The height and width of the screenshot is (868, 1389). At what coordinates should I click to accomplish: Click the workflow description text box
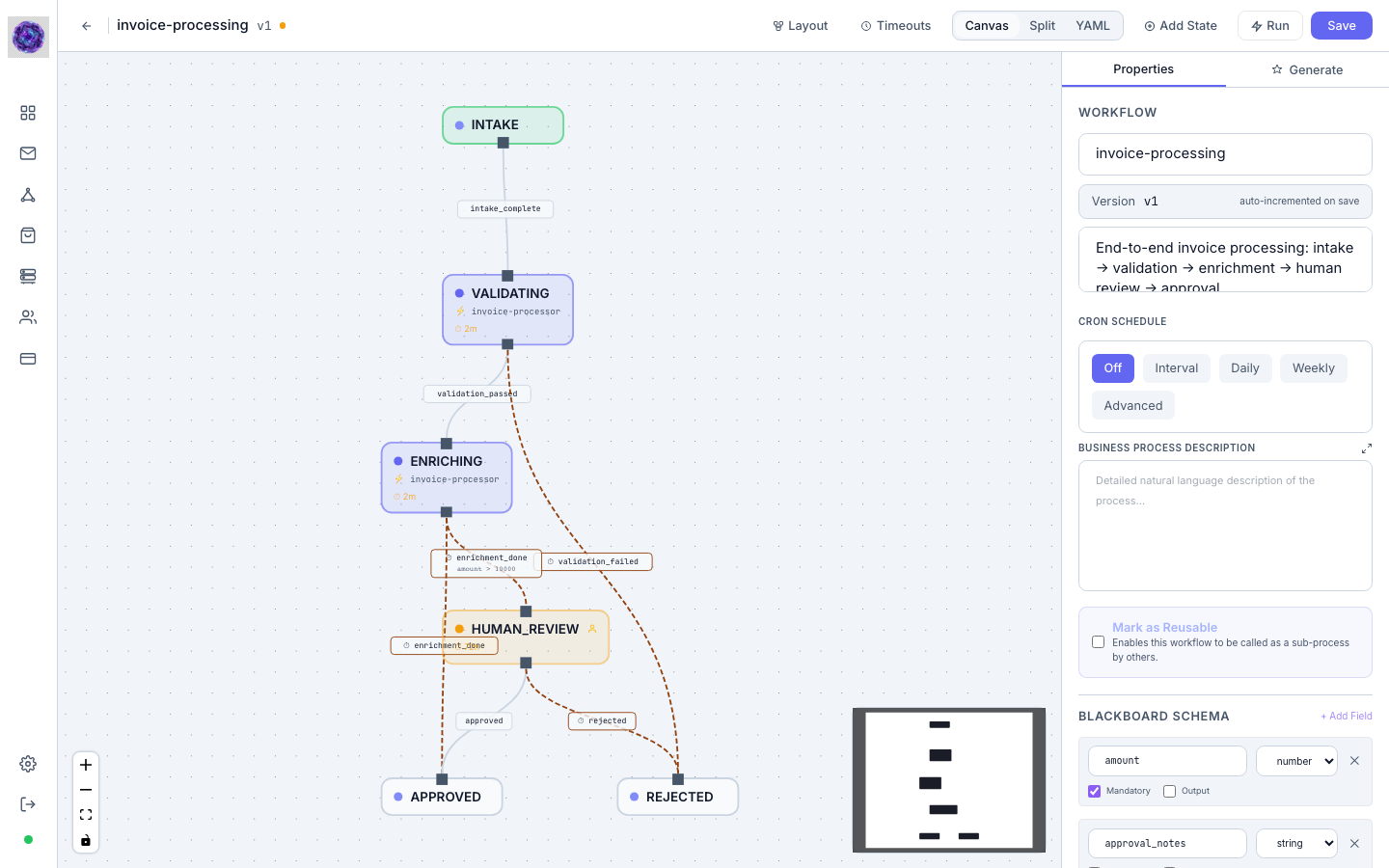(1225, 259)
